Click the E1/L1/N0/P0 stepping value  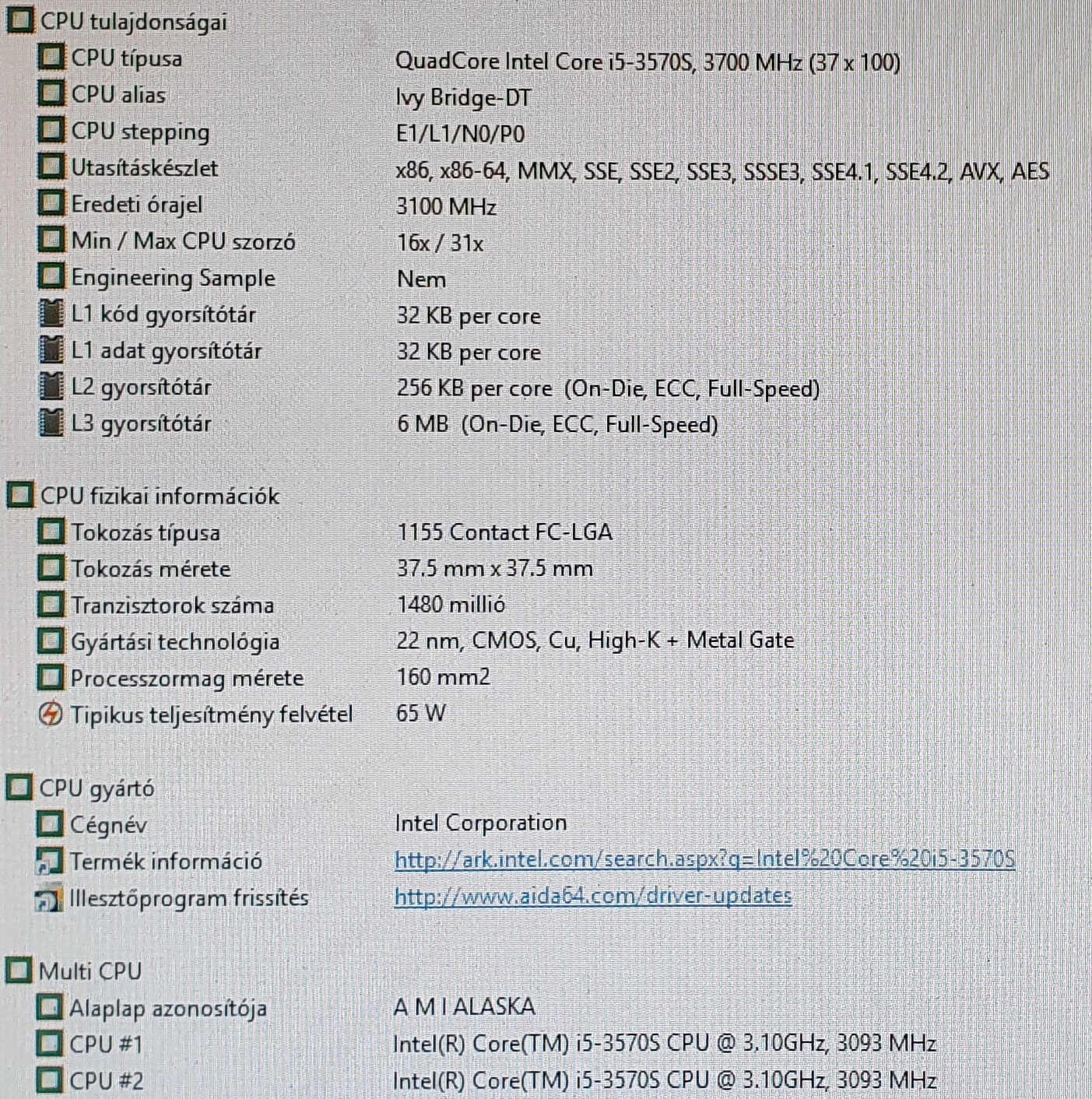(x=460, y=134)
